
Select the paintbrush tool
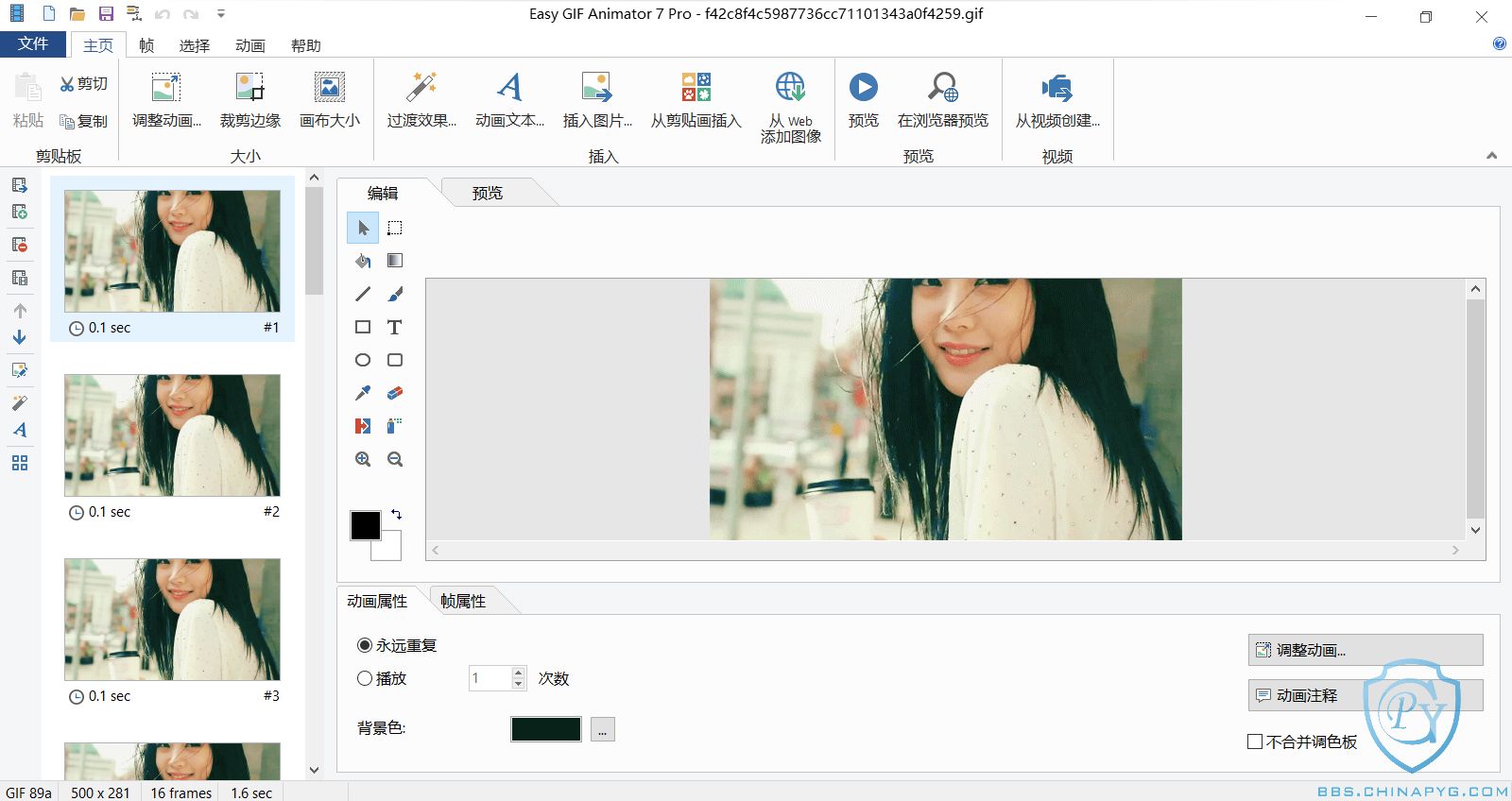395,294
